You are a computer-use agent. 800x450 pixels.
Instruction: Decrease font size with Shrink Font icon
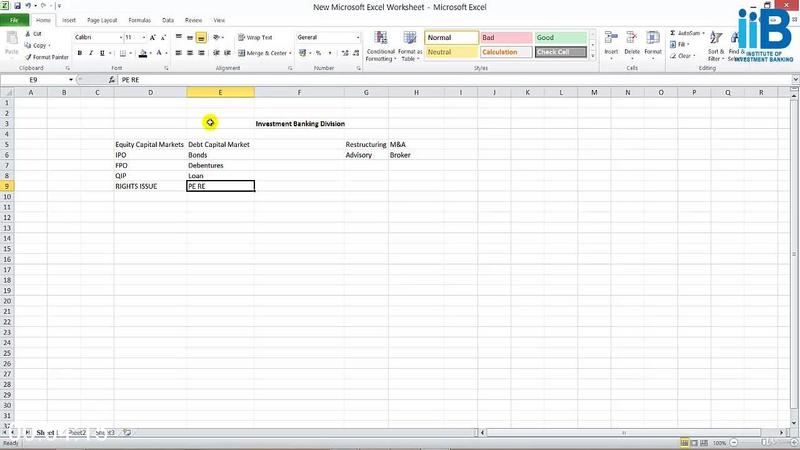[163, 37]
